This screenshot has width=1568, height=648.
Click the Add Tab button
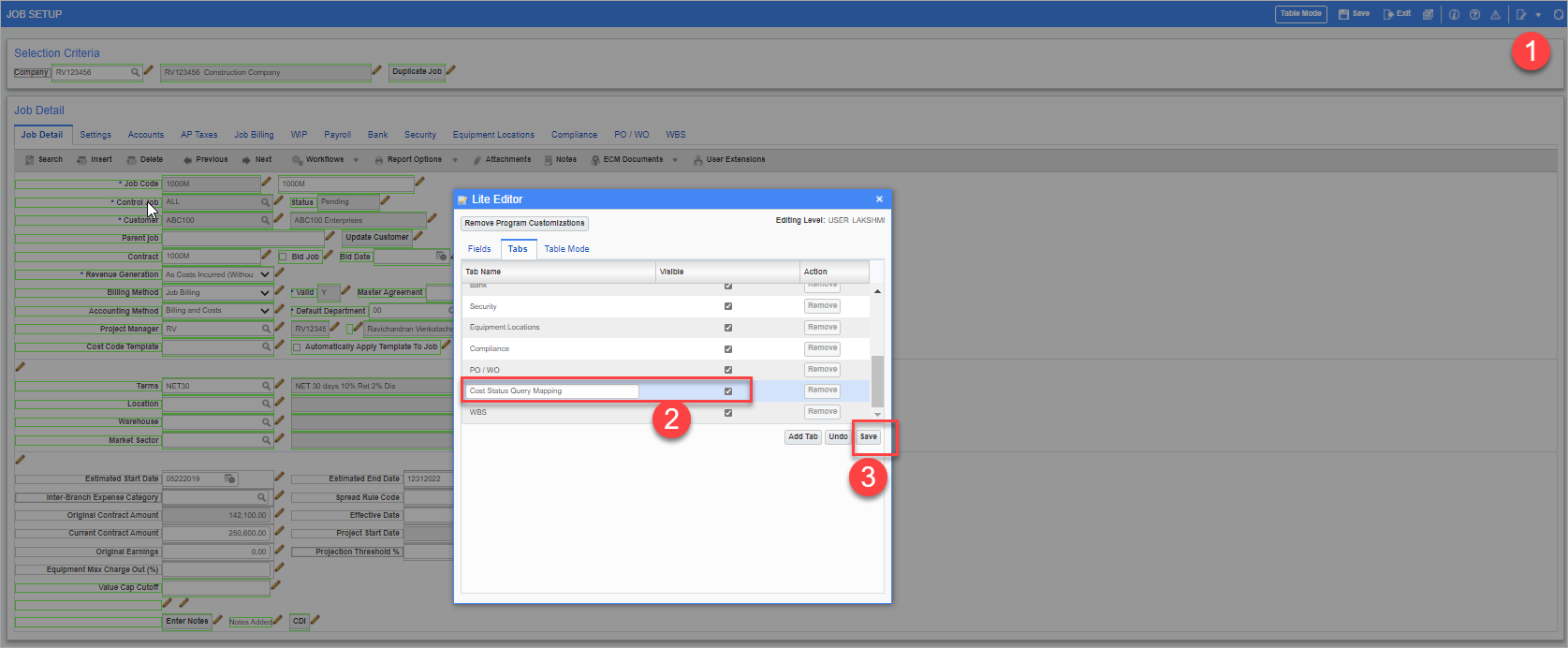(x=803, y=436)
